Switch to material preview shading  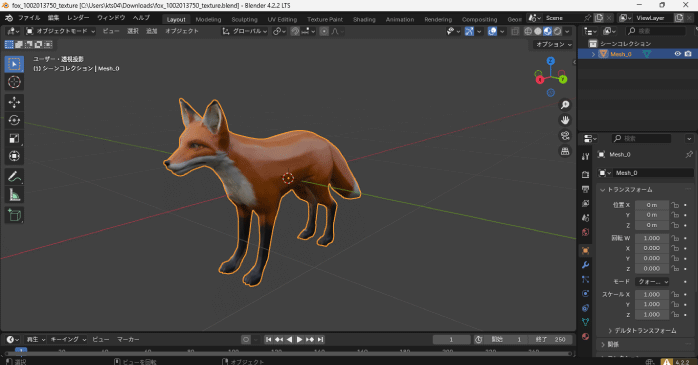click(x=548, y=31)
